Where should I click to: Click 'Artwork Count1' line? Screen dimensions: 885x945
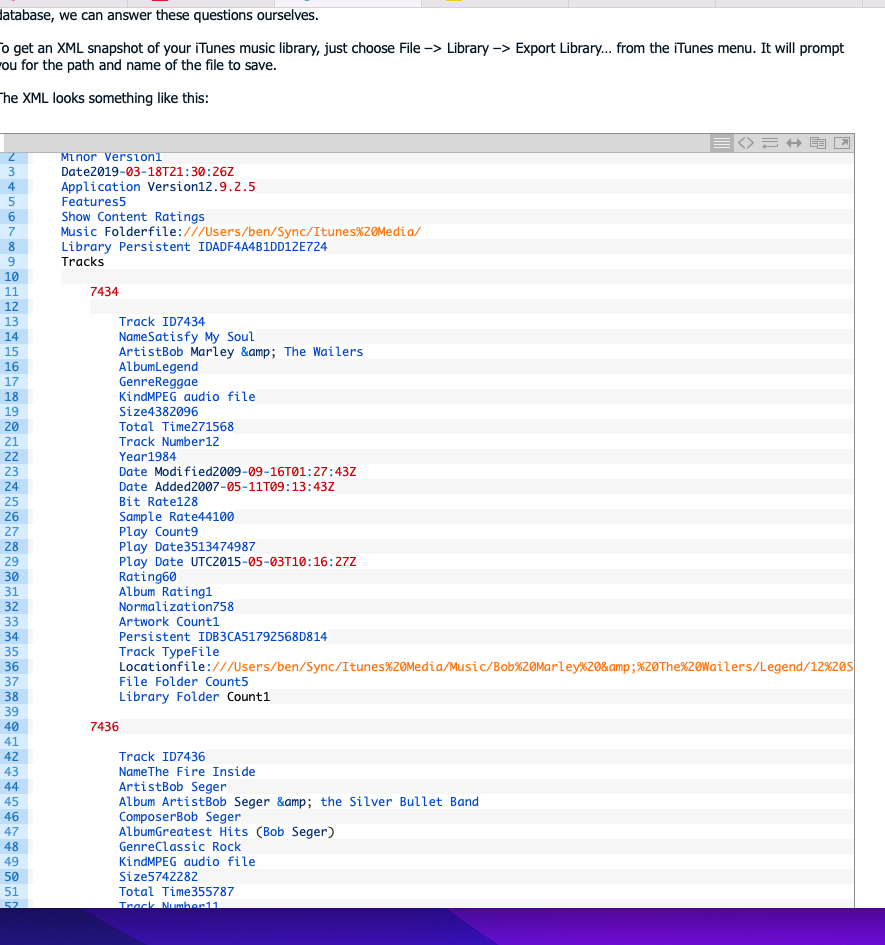(x=169, y=622)
